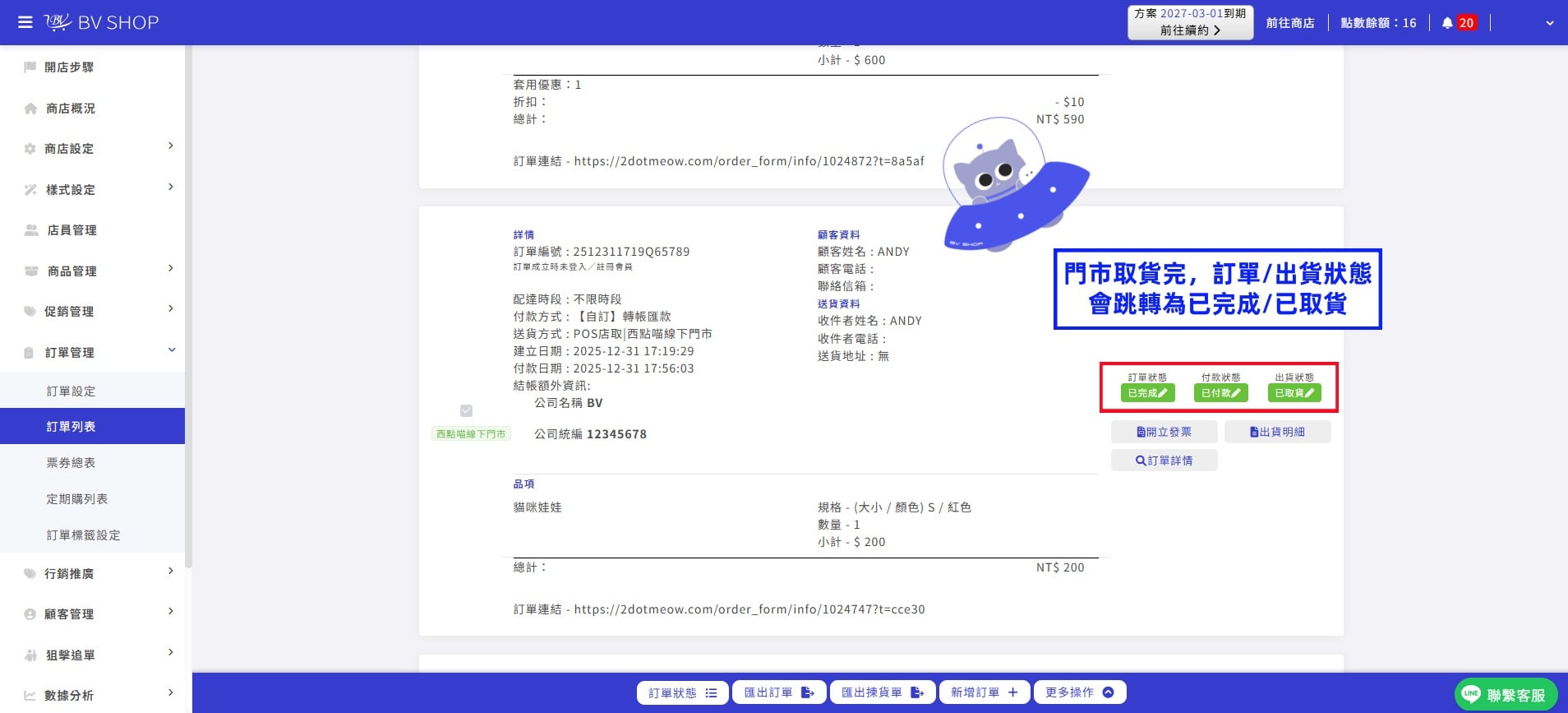Open LINE 聯繫客服 chat button
The image size is (1568, 713).
click(x=1506, y=695)
